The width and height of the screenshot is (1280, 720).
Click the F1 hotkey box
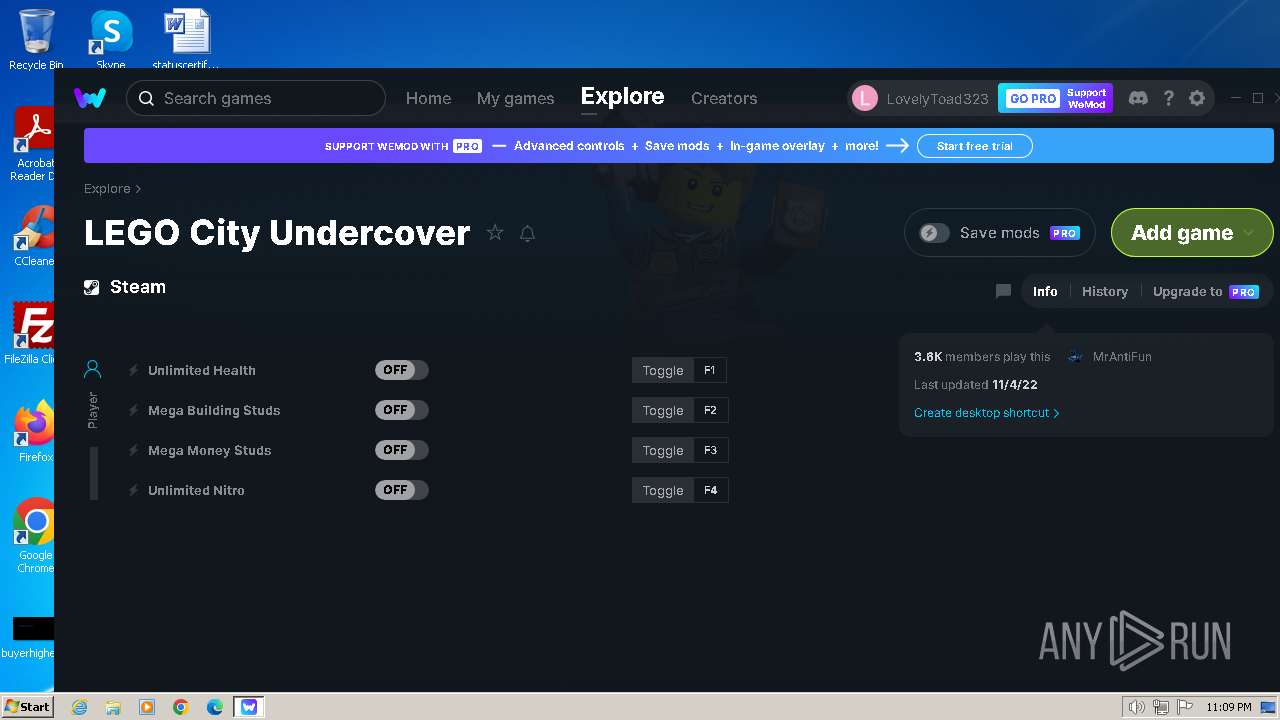pyautogui.click(x=710, y=370)
